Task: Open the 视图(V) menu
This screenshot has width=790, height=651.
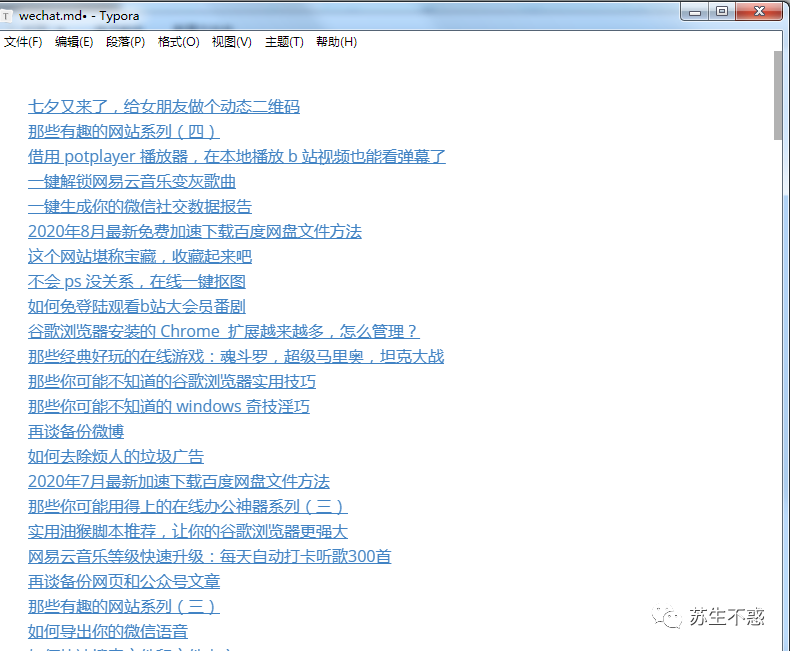Action: [x=231, y=42]
